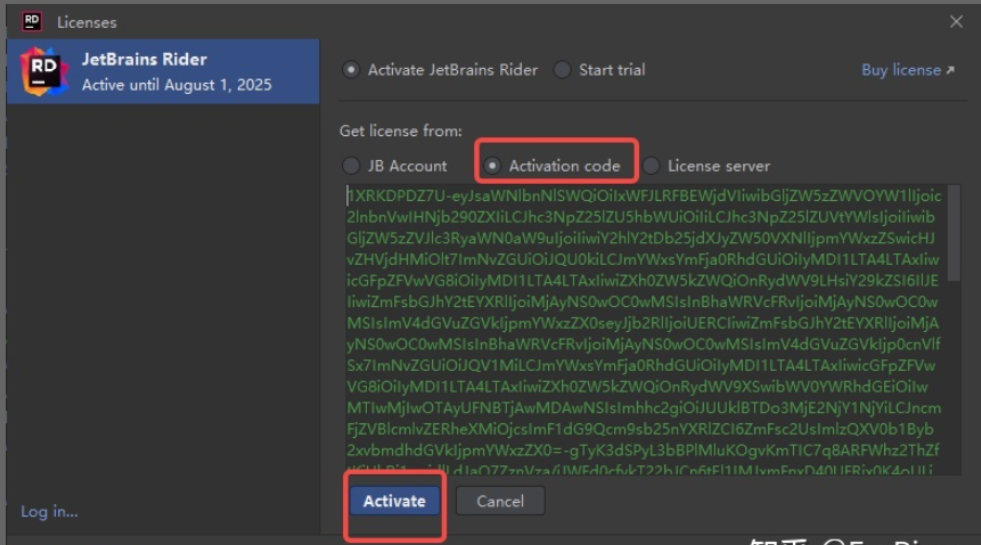Click the Licenses window title text
The height and width of the screenshot is (545, 981).
(x=86, y=21)
